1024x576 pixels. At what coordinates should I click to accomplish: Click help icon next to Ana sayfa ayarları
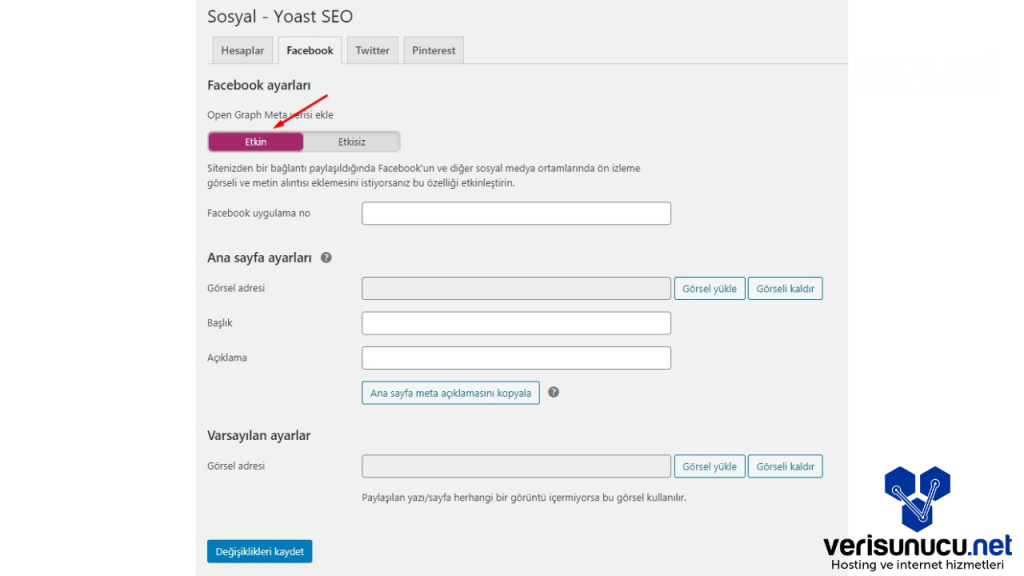click(326, 258)
